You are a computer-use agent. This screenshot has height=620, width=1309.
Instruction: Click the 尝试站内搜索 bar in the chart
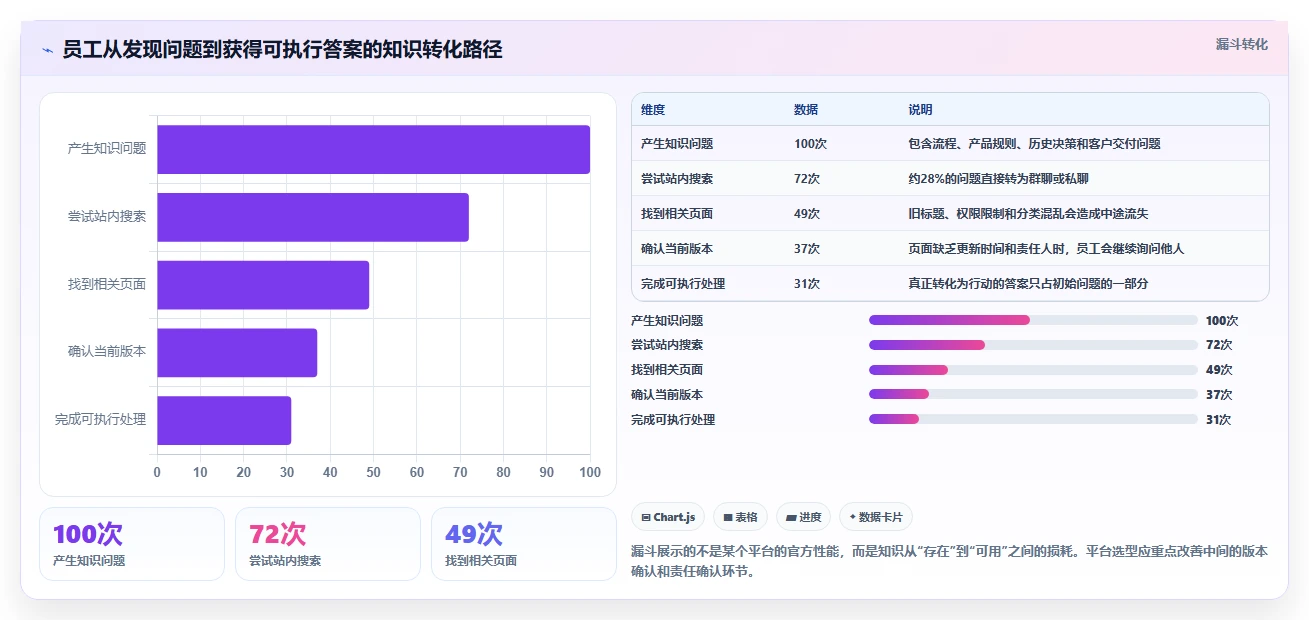click(x=313, y=217)
